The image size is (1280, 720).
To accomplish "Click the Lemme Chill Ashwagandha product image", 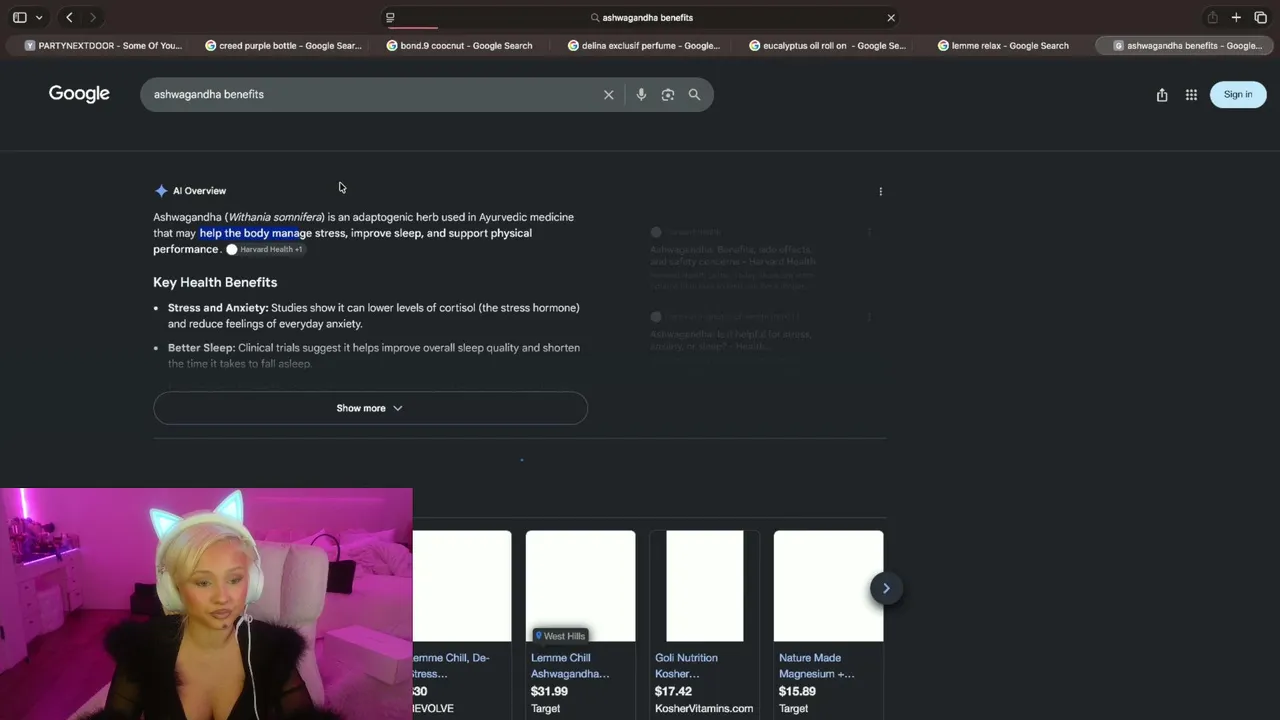I will coord(581,586).
